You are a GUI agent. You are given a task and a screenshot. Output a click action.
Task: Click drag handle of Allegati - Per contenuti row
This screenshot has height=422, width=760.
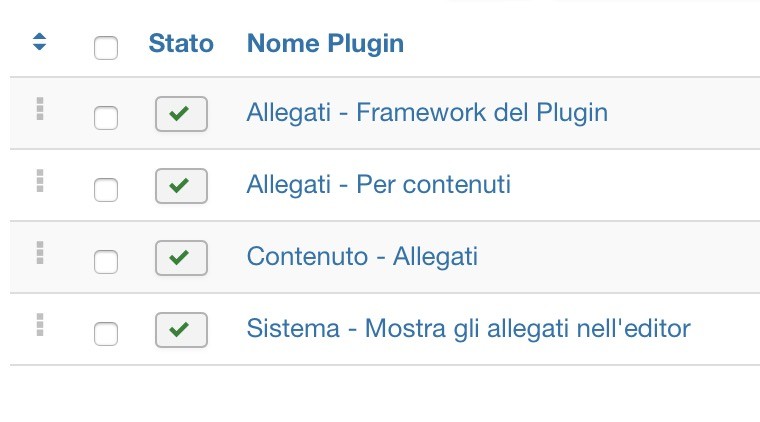(x=40, y=181)
